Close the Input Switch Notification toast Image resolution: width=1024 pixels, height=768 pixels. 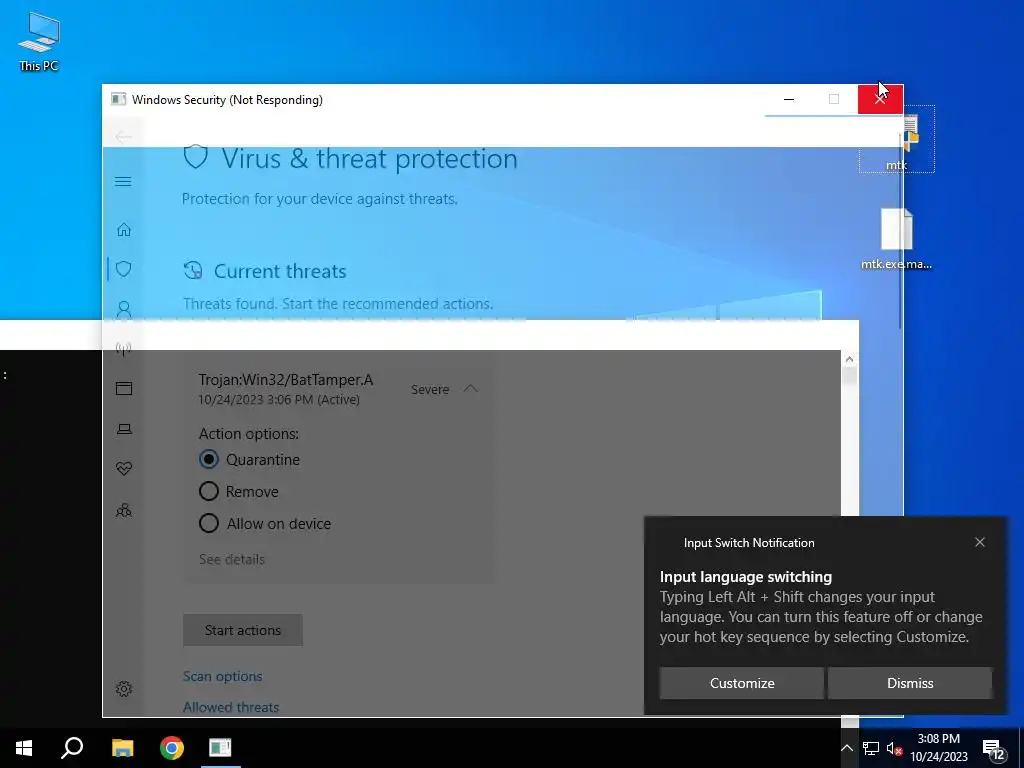coord(980,542)
